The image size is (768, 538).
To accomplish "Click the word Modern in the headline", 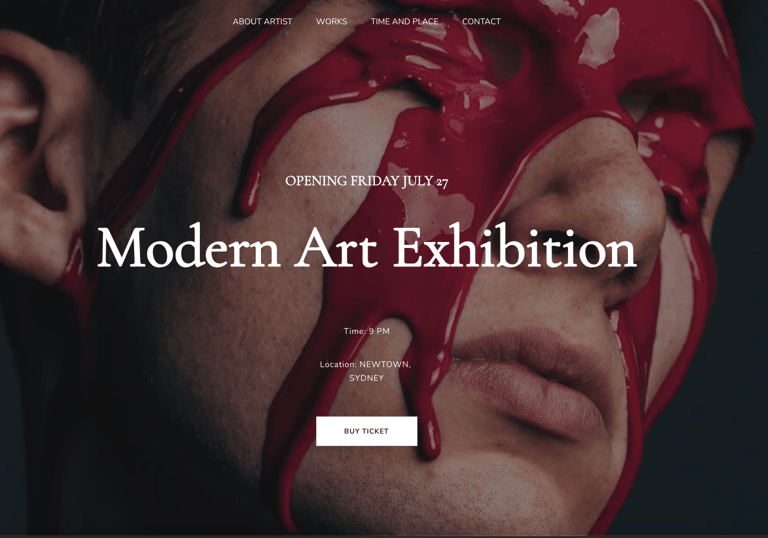I will pos(189,247).
